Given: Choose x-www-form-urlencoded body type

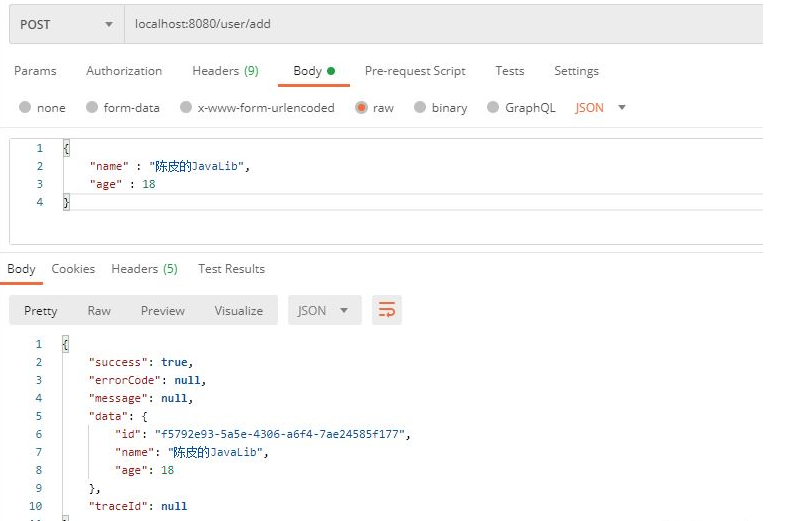Looking at the screenshot, I should [185, 108].
